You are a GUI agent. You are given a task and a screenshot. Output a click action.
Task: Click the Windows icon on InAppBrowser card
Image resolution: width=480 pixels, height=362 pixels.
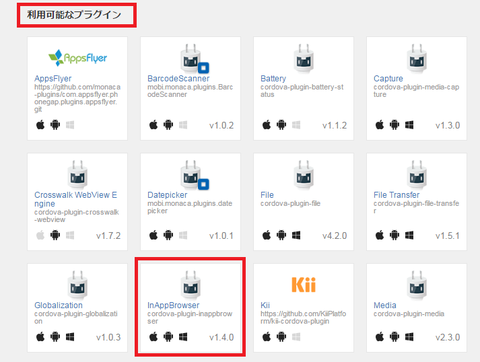[x=183, y=337]
